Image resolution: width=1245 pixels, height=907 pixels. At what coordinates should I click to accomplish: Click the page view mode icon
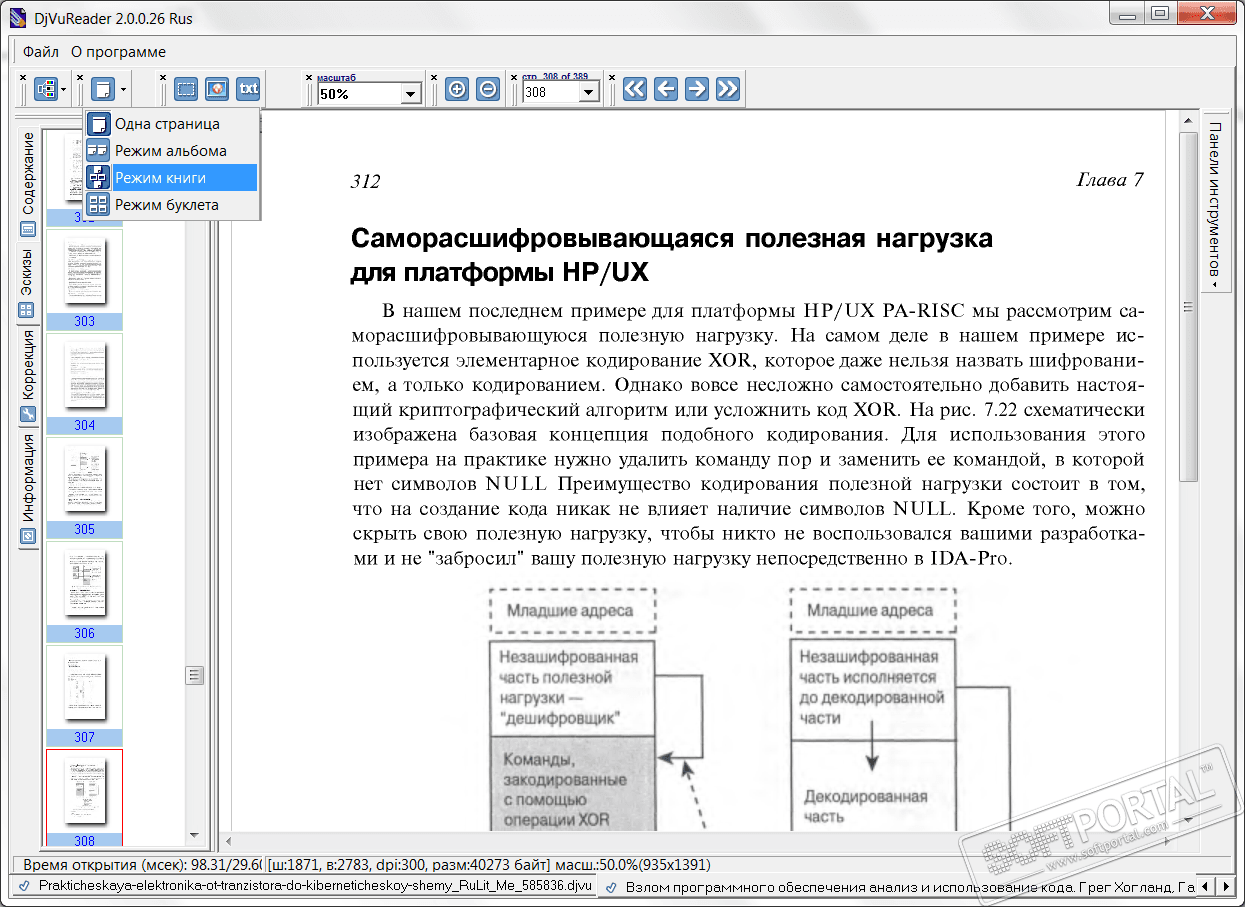point(104,89)
